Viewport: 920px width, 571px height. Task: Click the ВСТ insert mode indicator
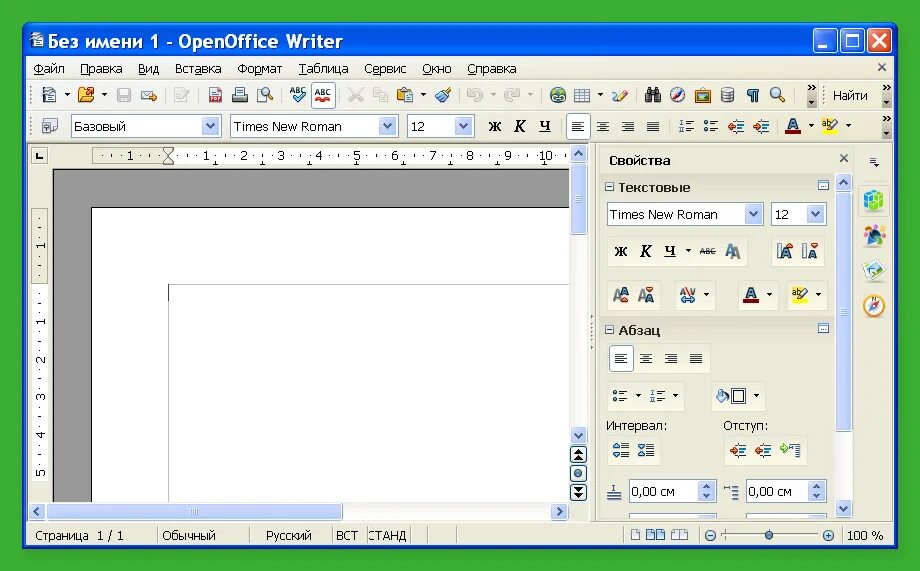click(347, 535)
